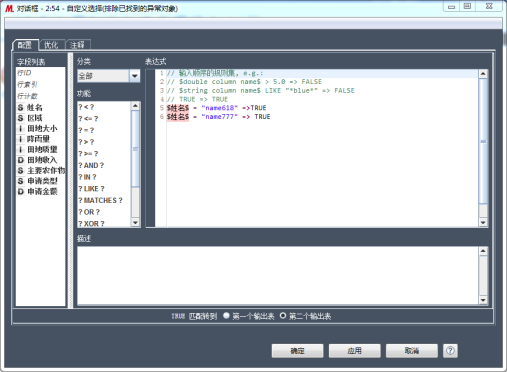Click the 确定 button
The height and width of the screenshot is (372, 507).
[297, 351]
